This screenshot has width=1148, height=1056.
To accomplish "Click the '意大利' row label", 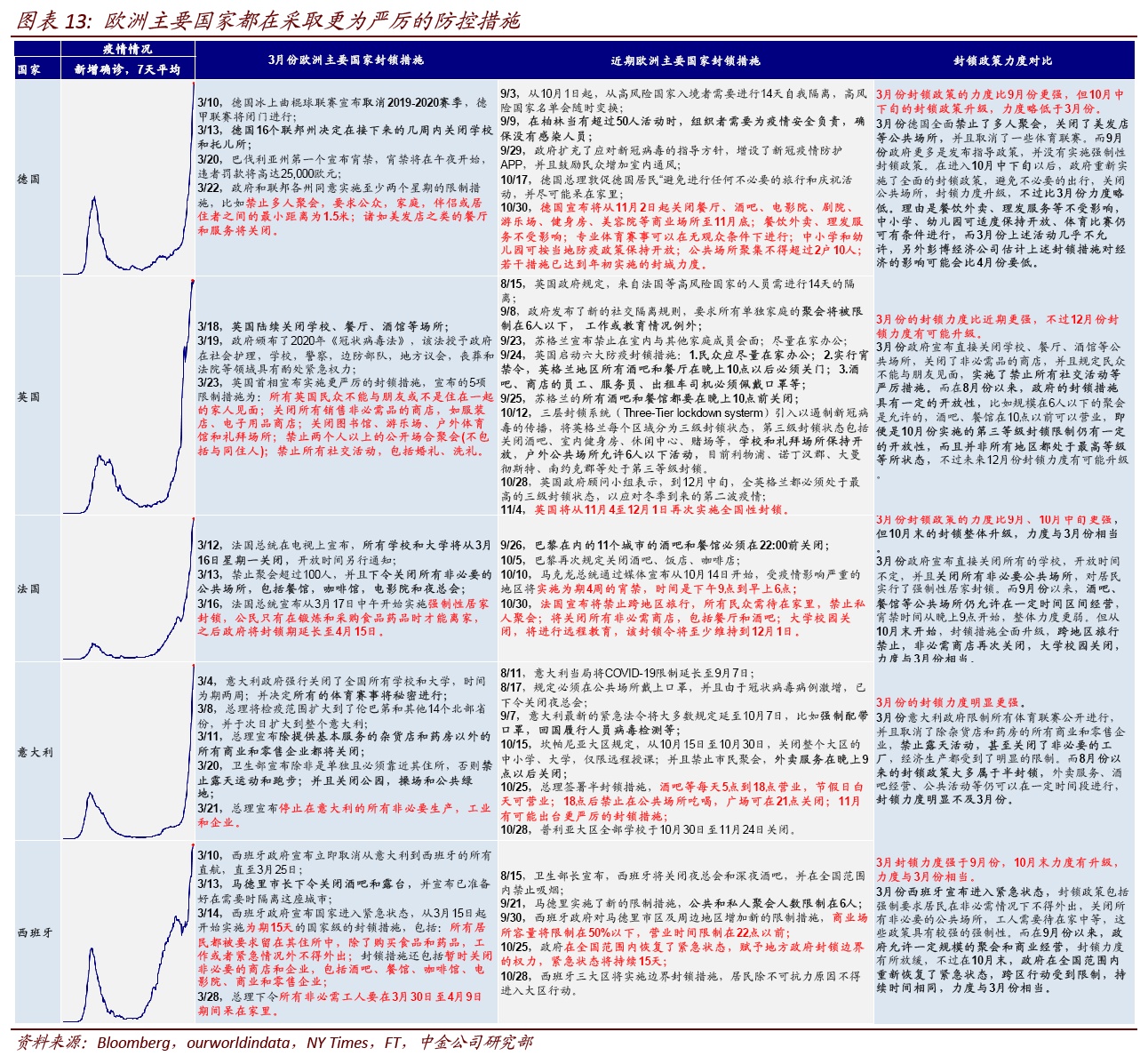I will 36,752.
